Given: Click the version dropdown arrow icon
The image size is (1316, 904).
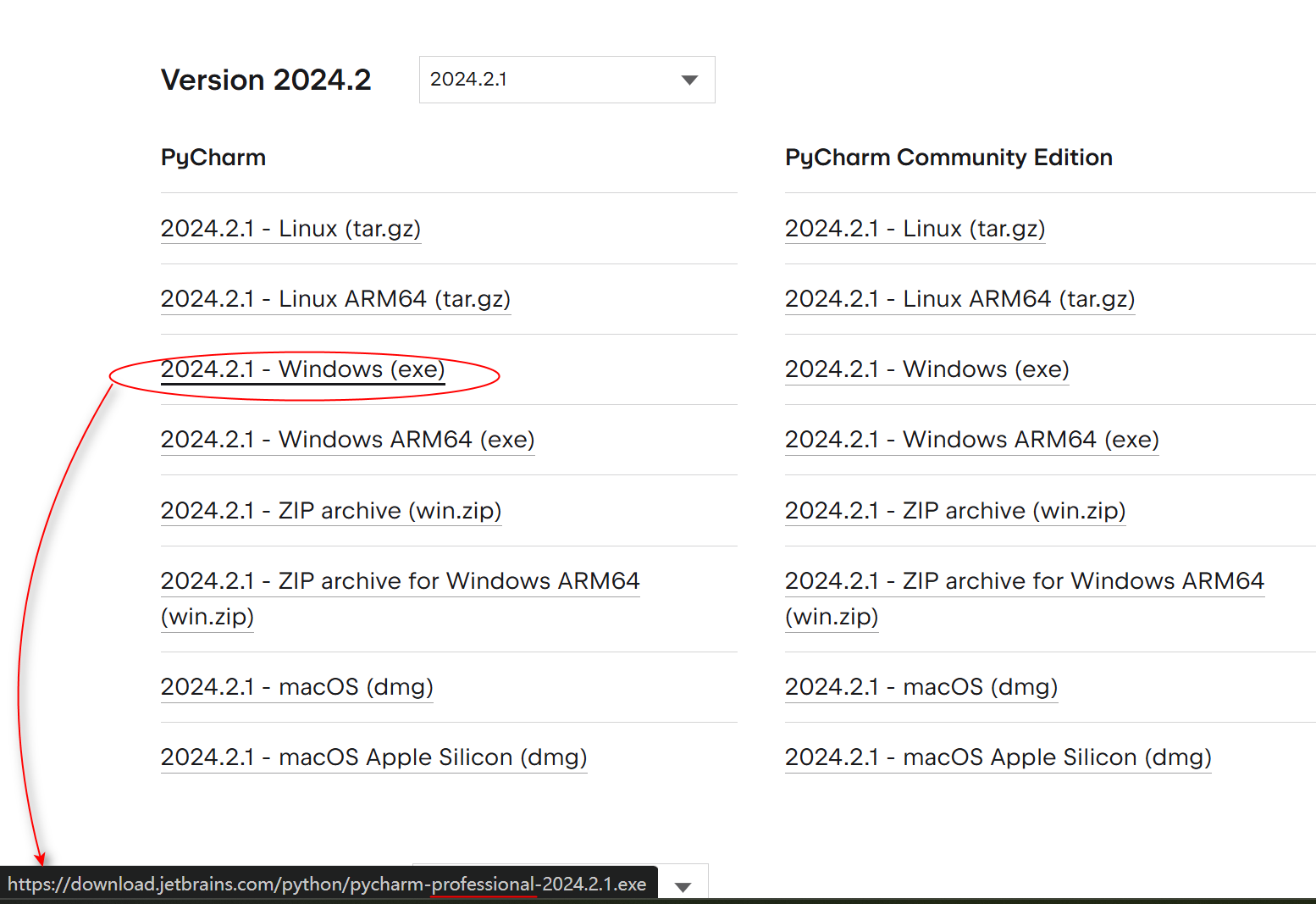Looking at the screenshot, I should tap(689, 80).
